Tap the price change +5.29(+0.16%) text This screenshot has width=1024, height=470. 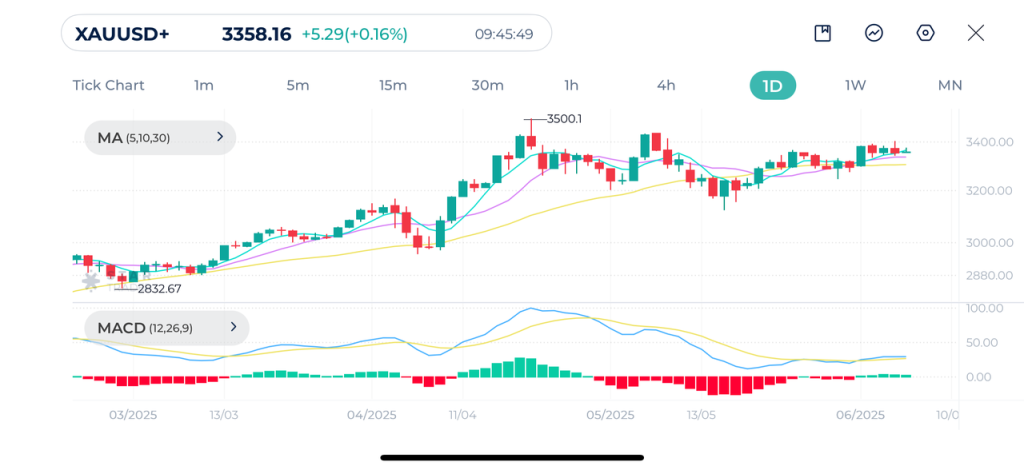[355, 34]
